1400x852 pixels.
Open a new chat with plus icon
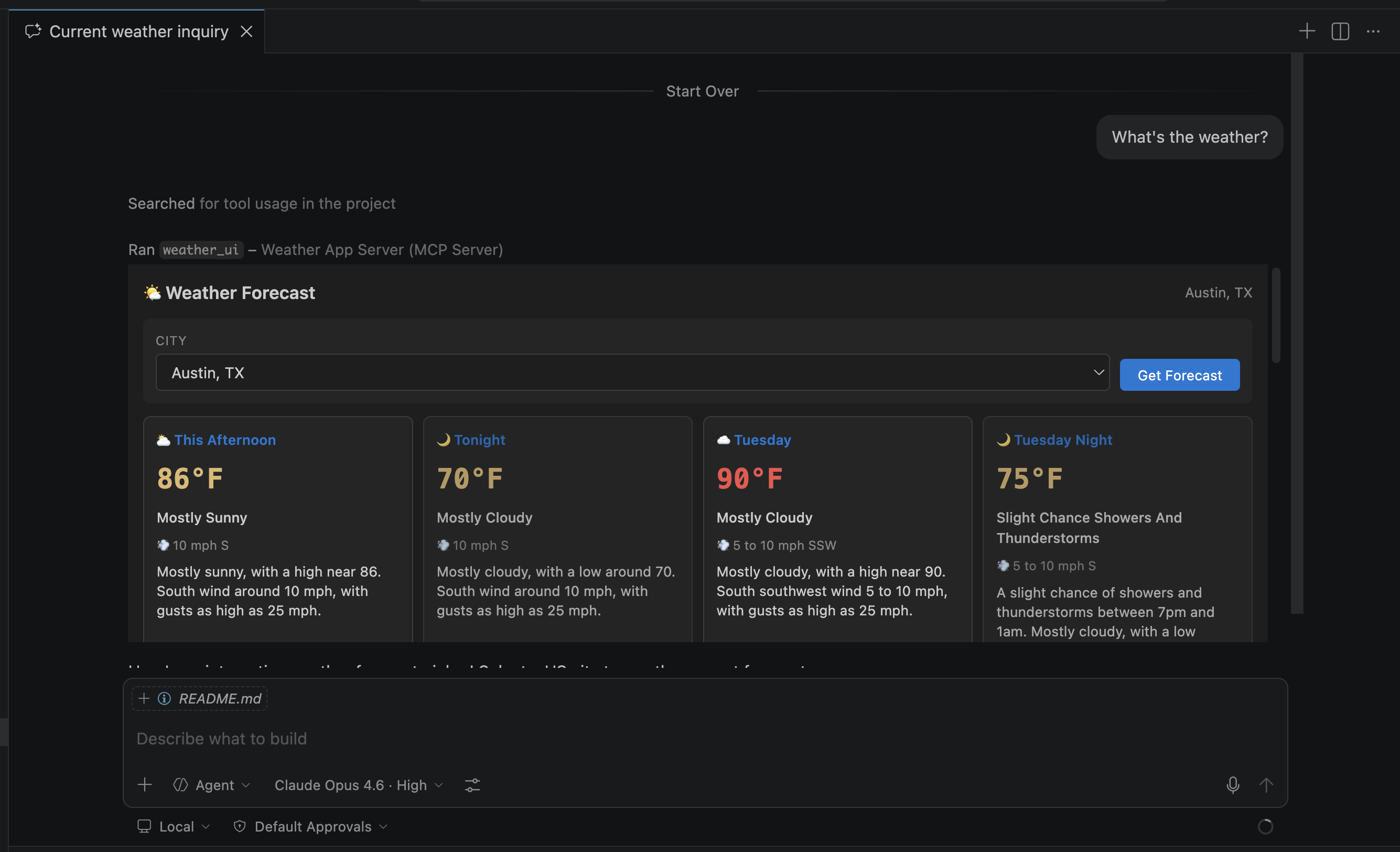click(x=1307, y=31)
